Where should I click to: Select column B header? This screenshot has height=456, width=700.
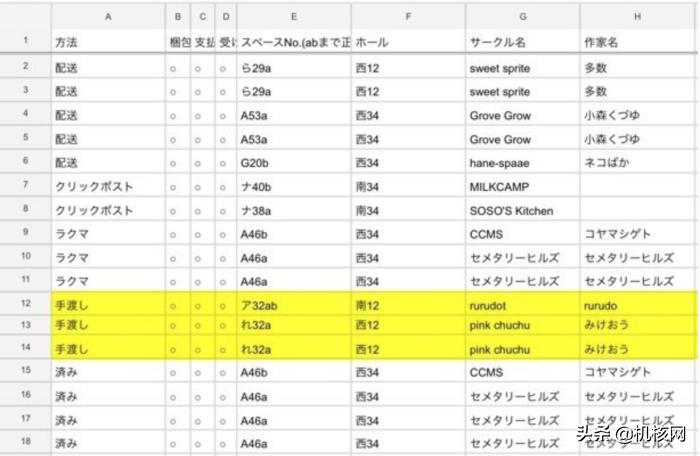[x=178, y=17]
